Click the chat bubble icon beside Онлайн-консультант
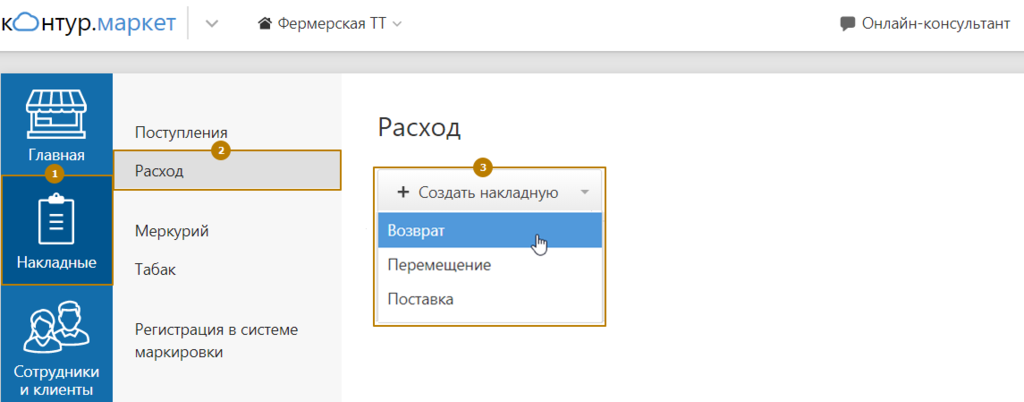The height and width of the screenshot is (402, 1024). 848,24
